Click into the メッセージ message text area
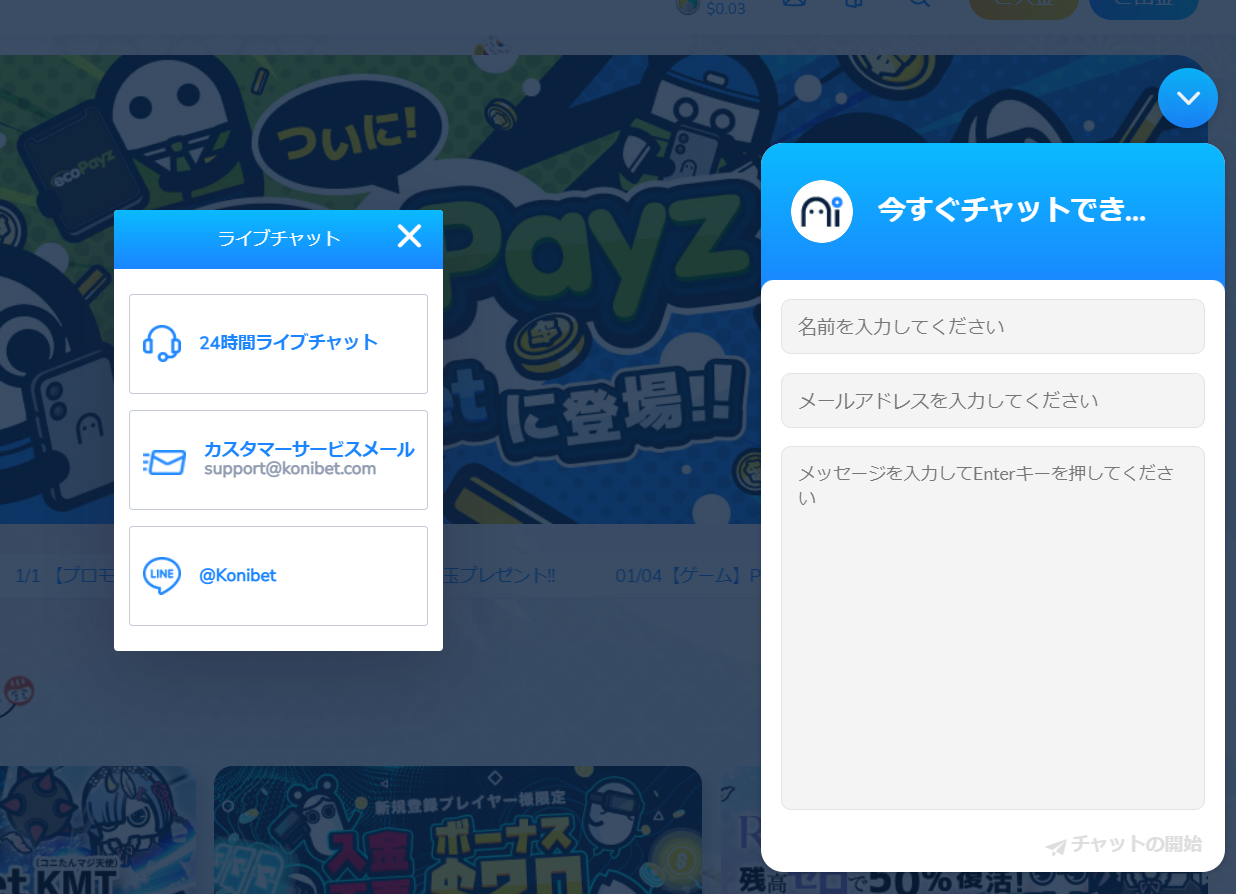This screenshot has height=894, width=1236. (x=992, y=628)
